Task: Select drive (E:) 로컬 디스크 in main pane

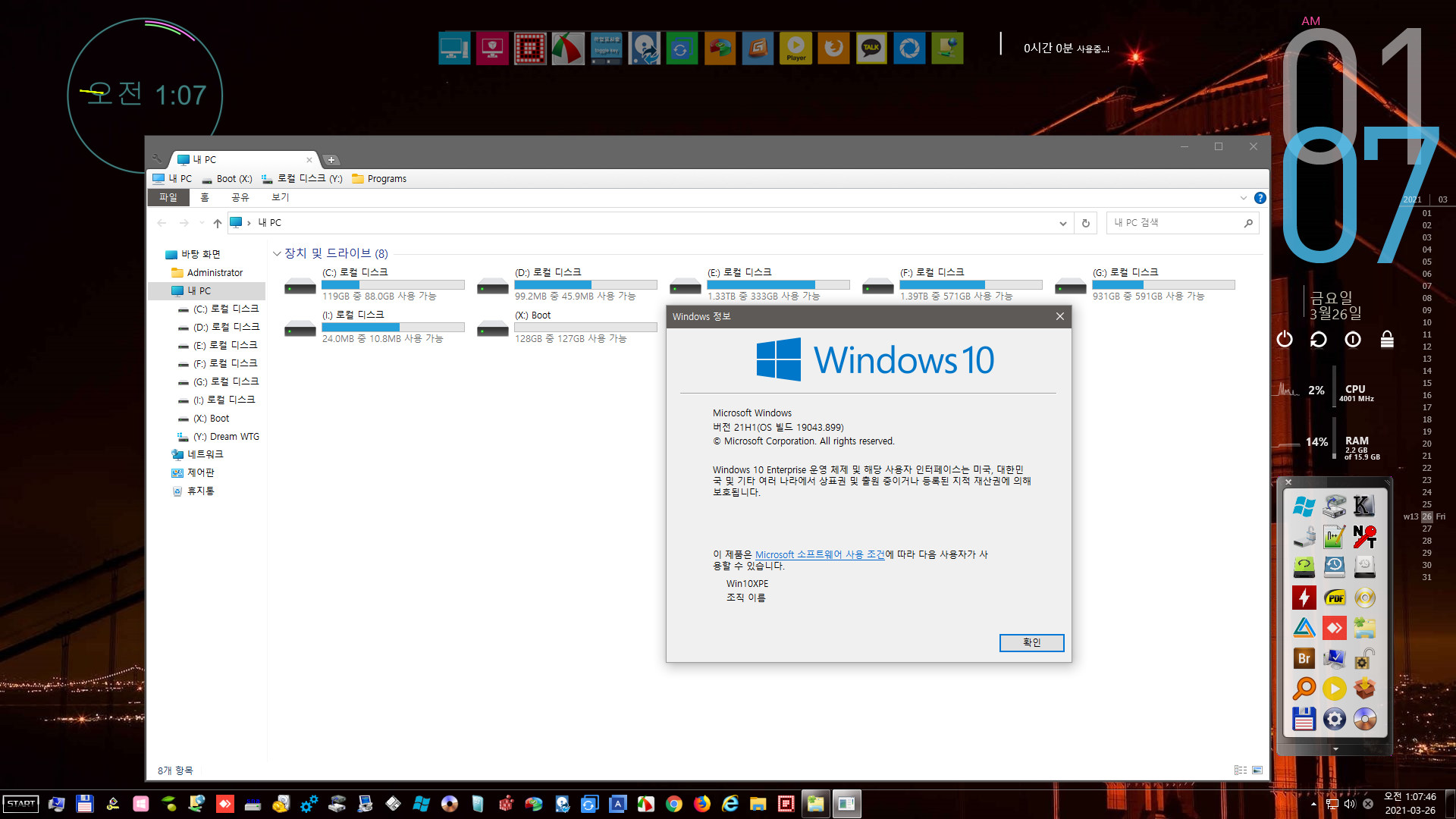Action: coord(759,284)
